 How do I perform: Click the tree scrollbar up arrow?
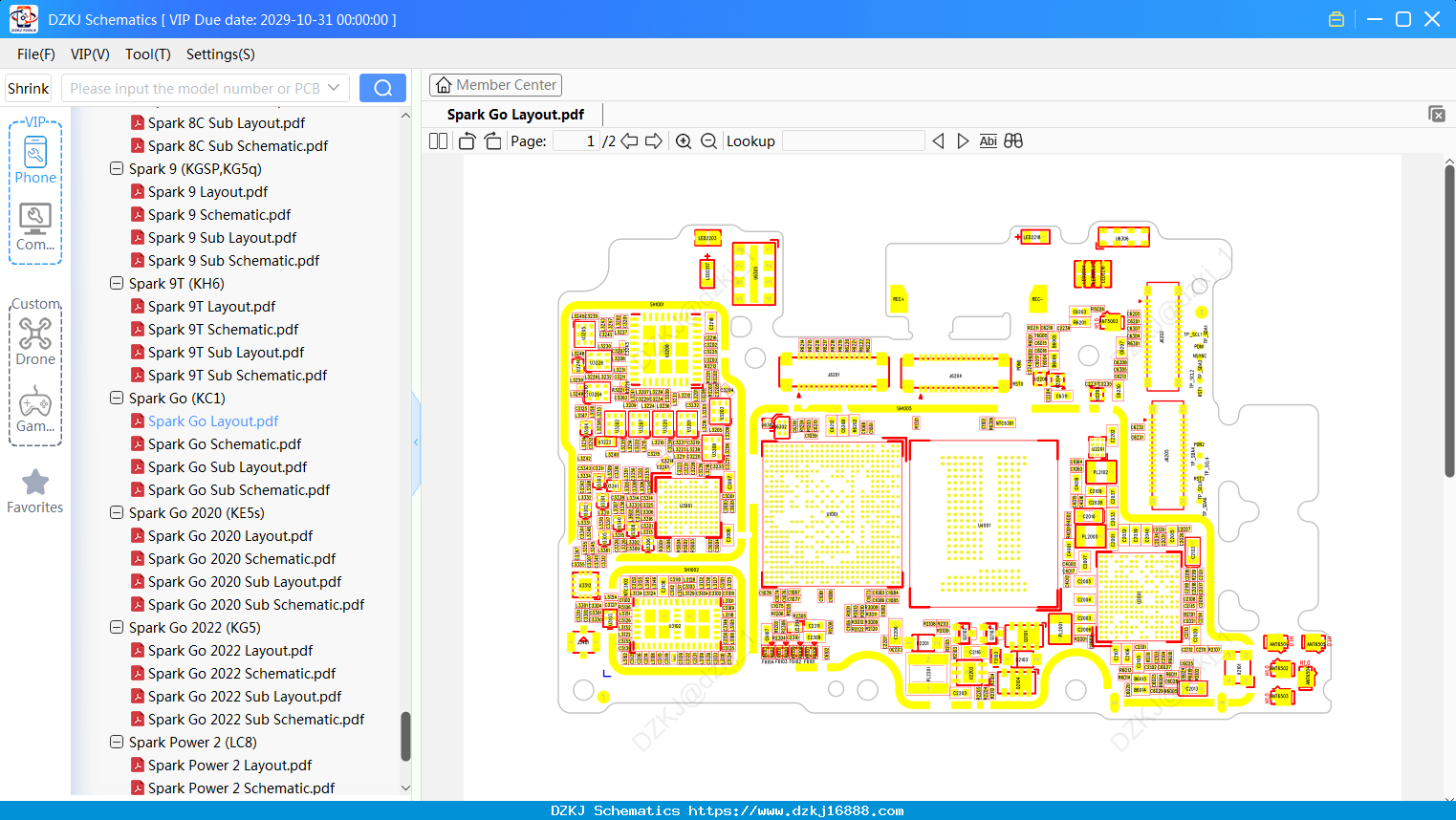point(405,115)
